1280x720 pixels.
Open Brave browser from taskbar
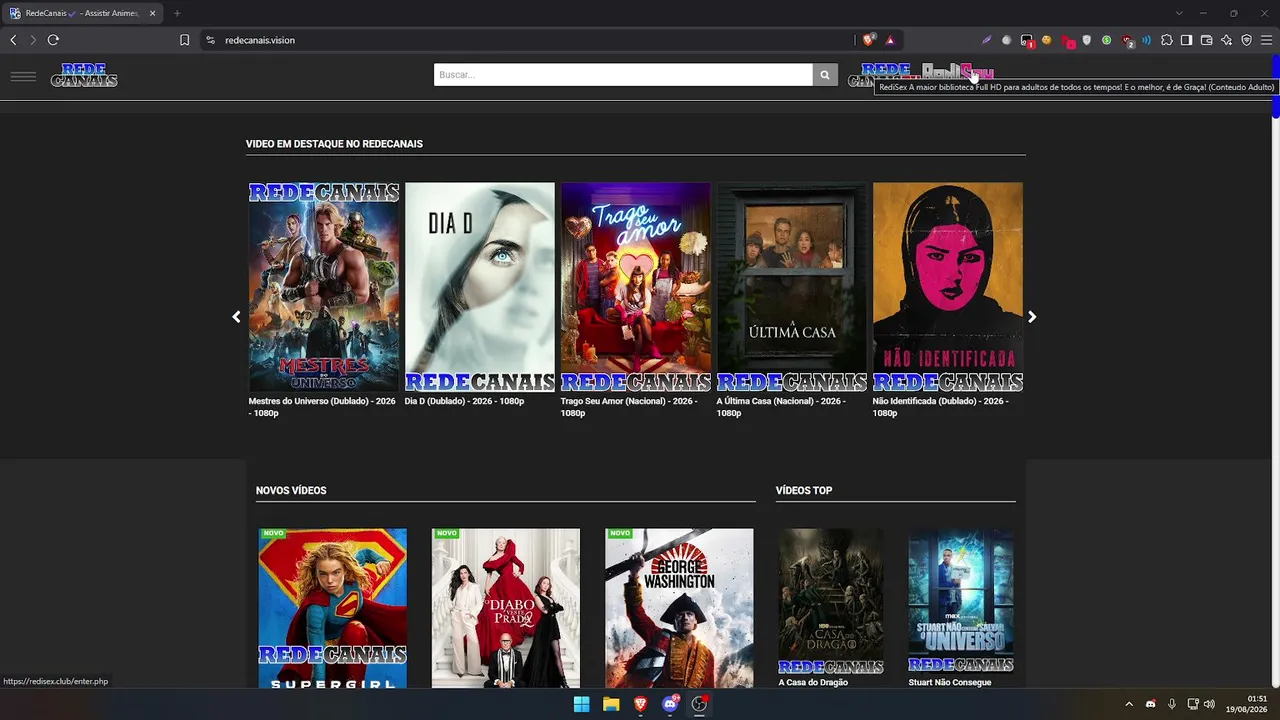641,704
